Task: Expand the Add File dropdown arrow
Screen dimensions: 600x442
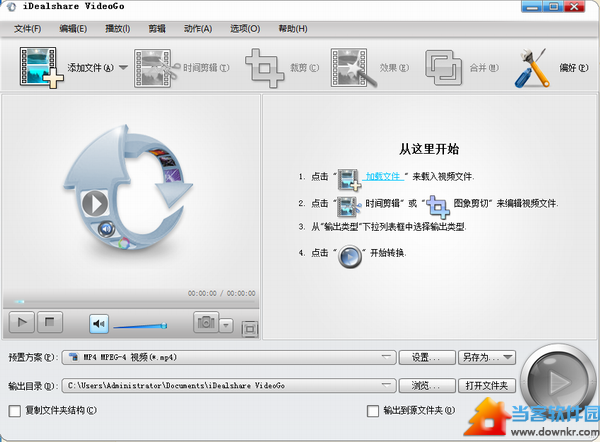Action: coord(123,68)
